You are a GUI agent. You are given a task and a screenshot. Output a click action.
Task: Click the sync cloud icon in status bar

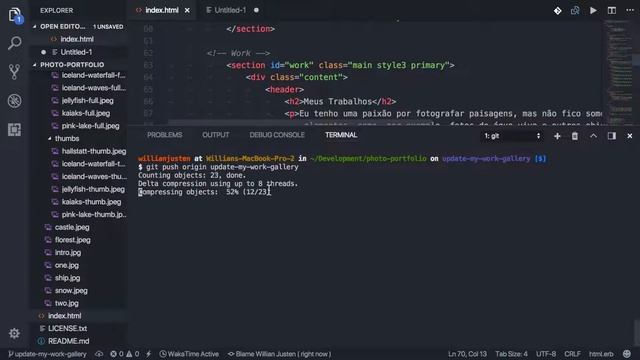(x=99, y=354)
